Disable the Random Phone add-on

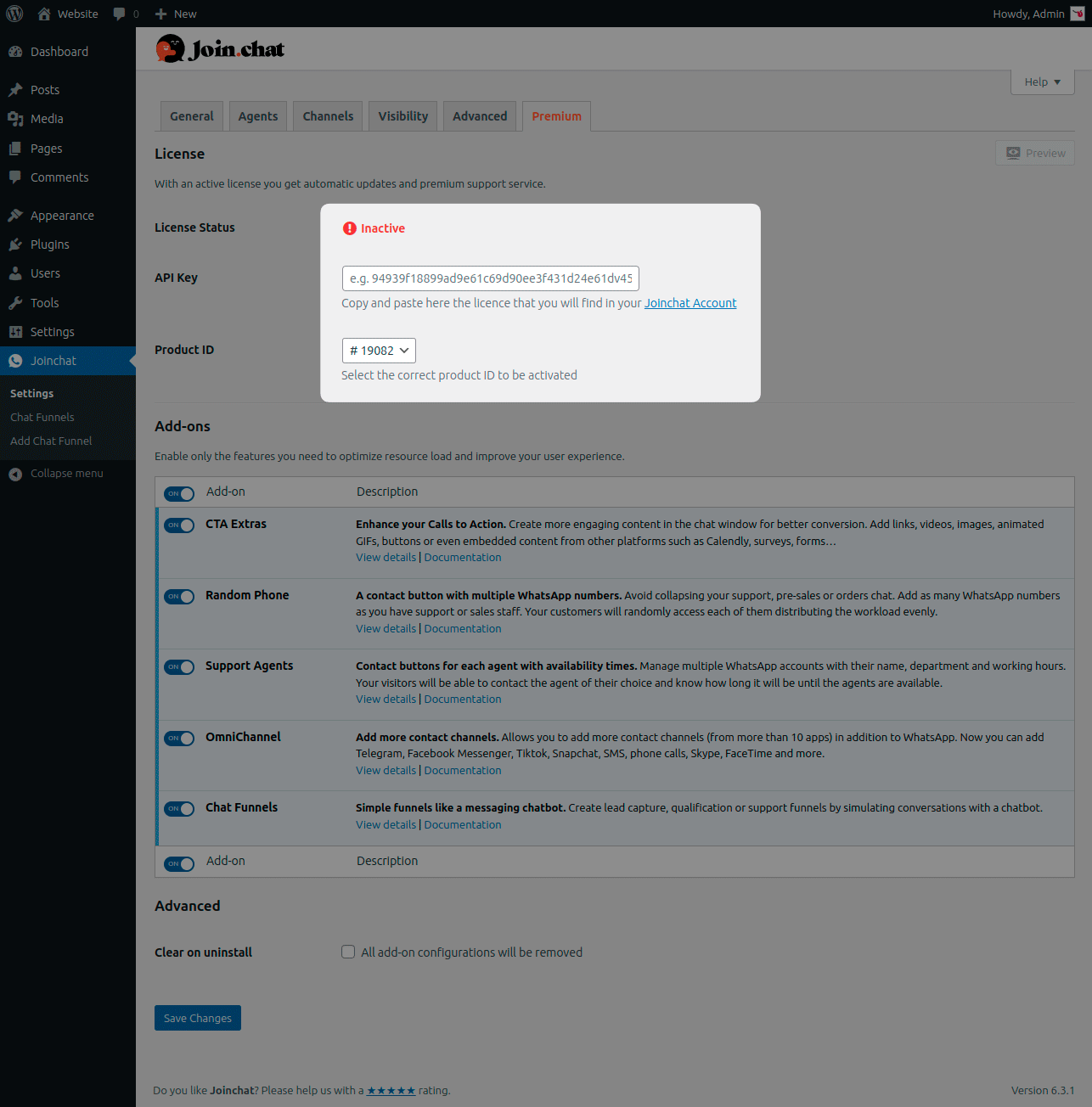[179, 597]
